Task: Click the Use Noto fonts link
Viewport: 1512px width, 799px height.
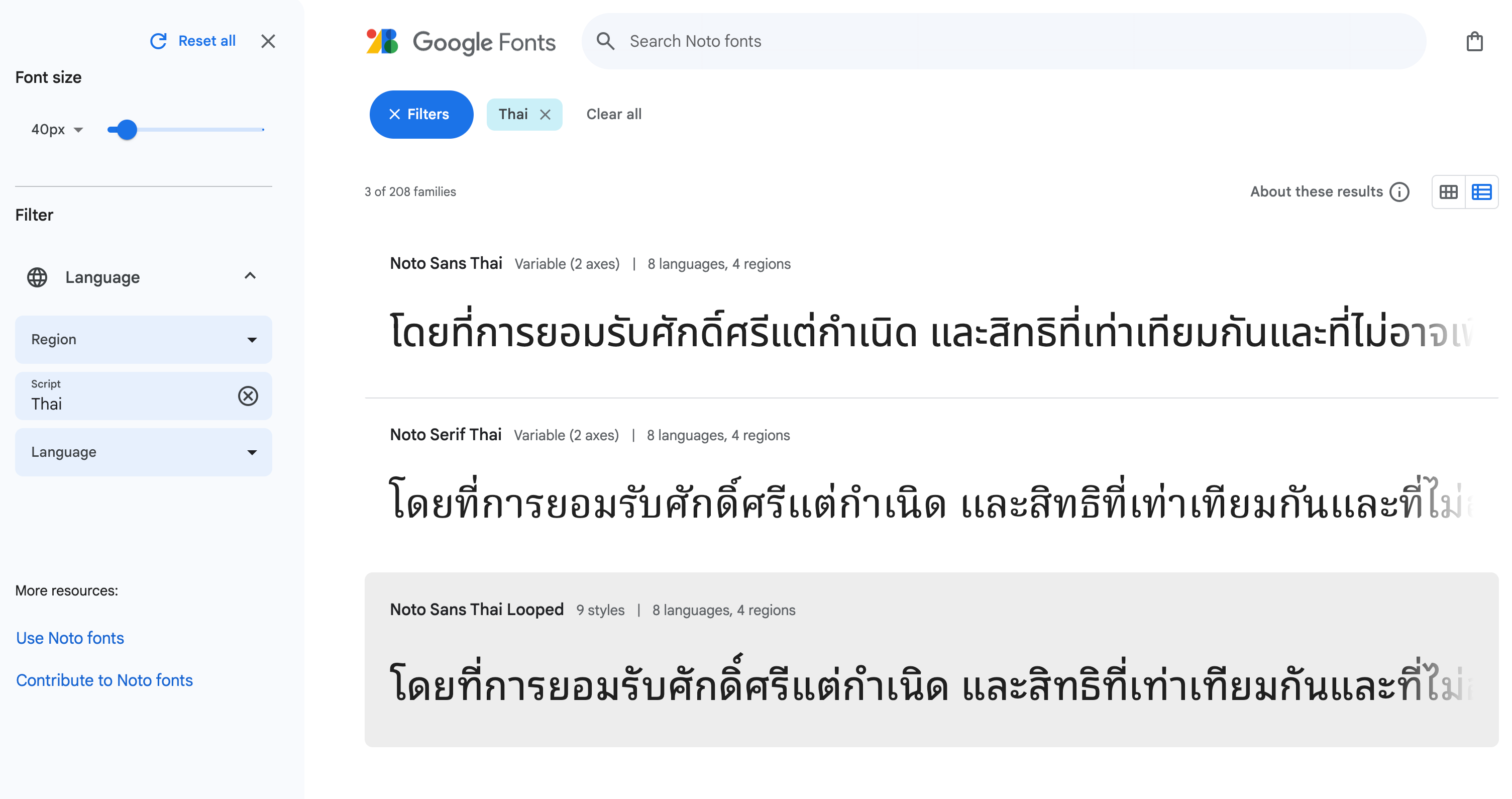Action: [x=70, y=637]
